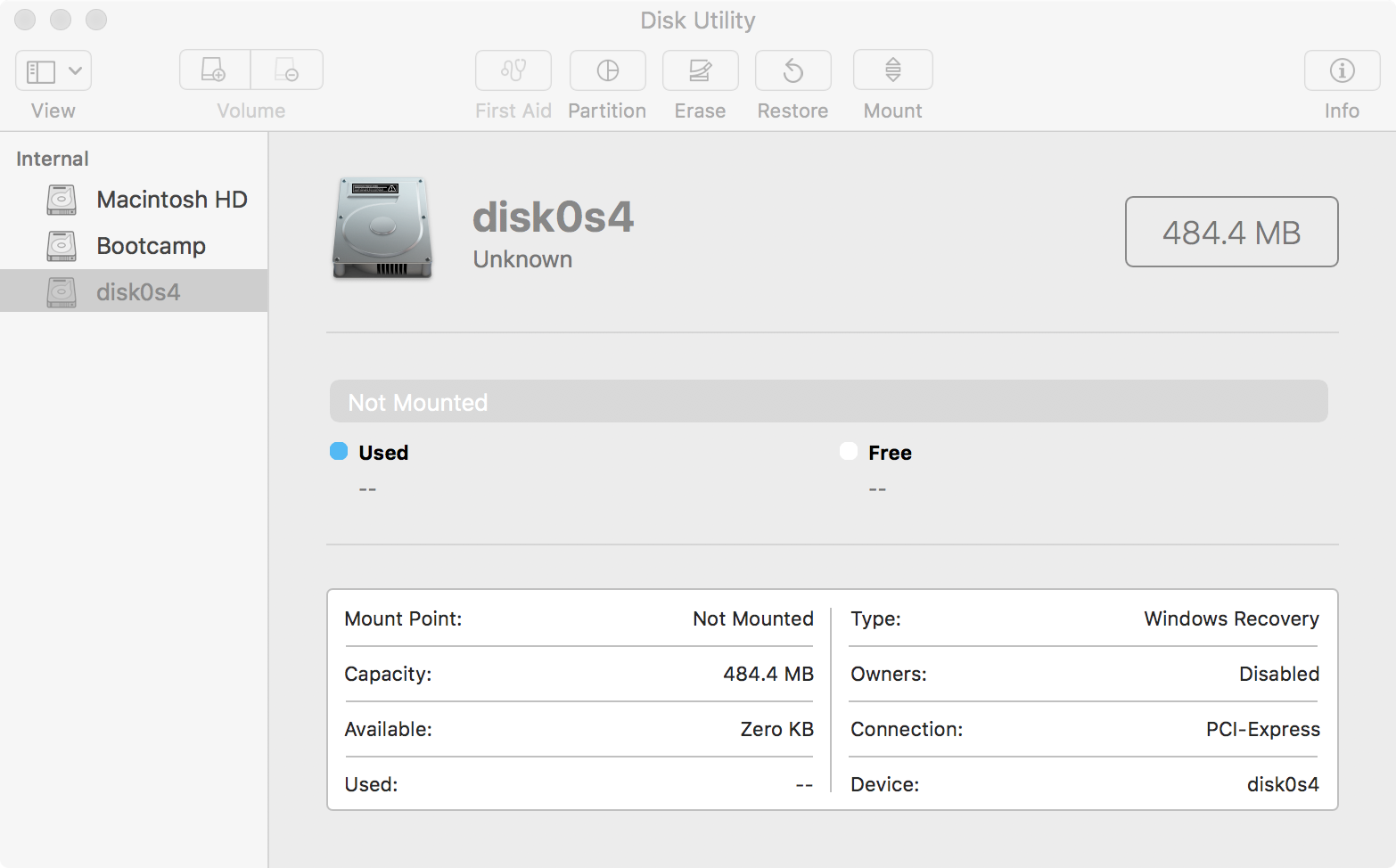Select Macintosh HD in the sidebar
Viewport: 1396px width, 868px height.
(171, 200)
